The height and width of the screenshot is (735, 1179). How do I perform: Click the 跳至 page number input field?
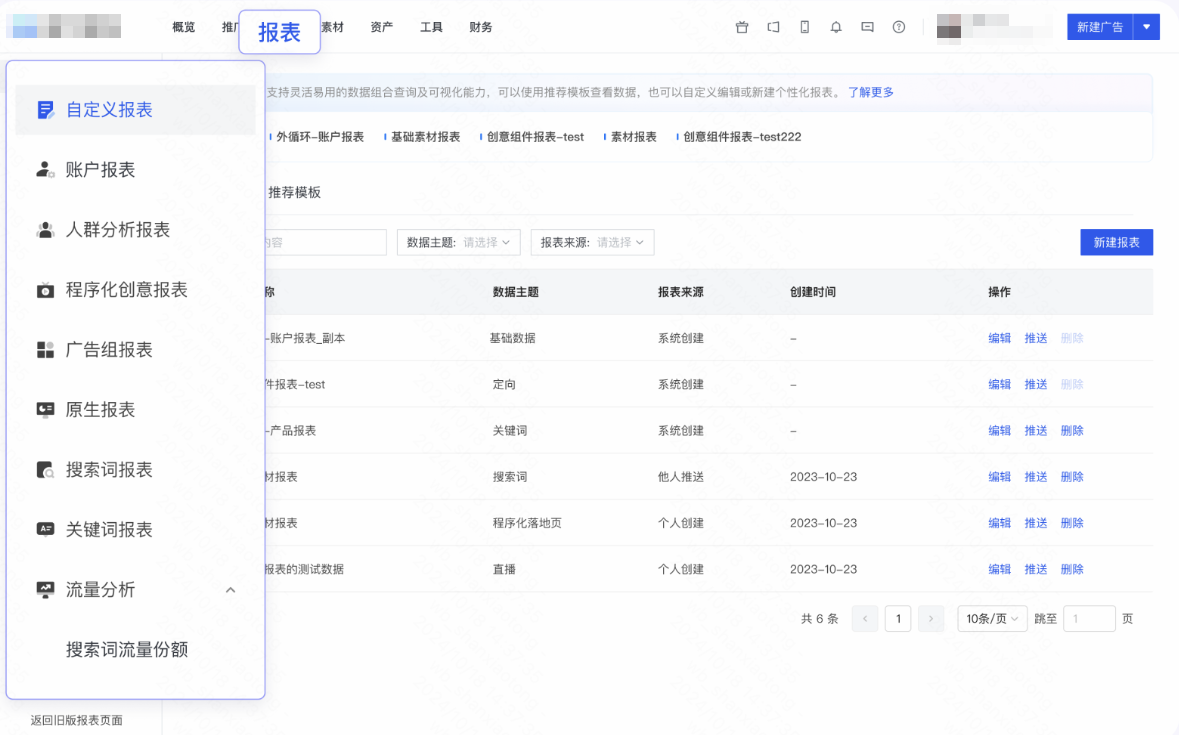point(1088,618)
